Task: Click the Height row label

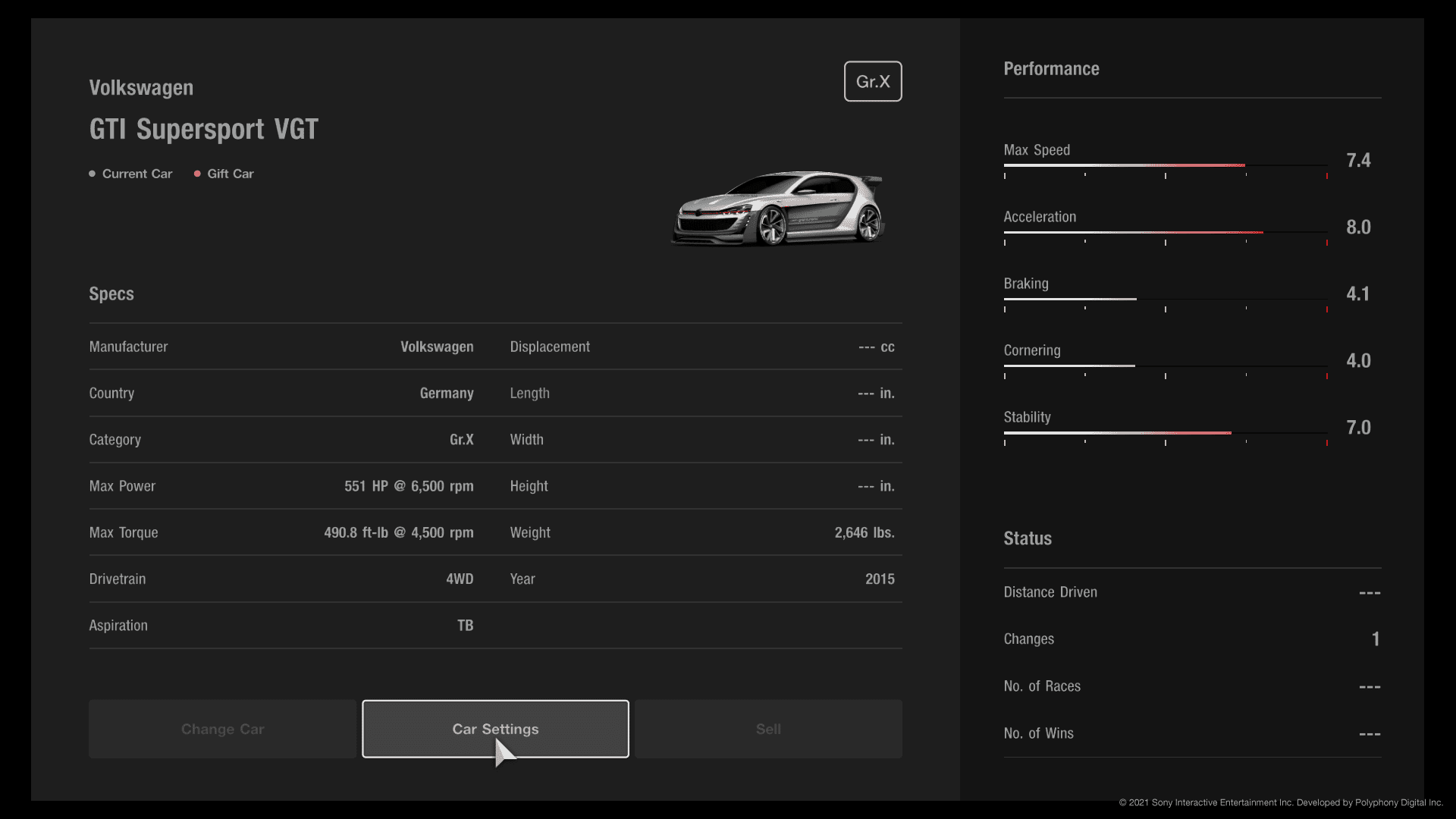Action: pos(529,486)
